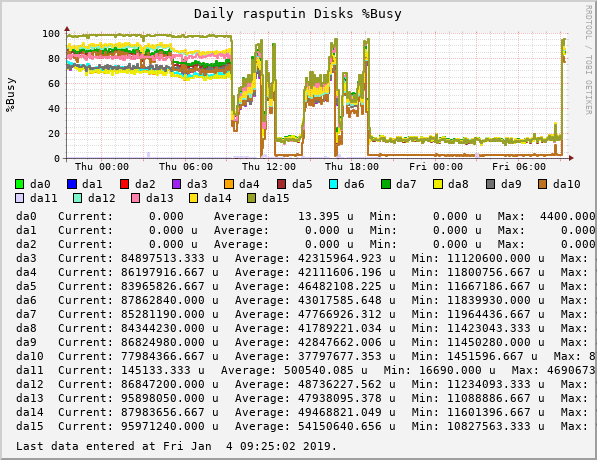Click the da3 purple legend swatch
597x460 pixels.
[x=177, y=184]
